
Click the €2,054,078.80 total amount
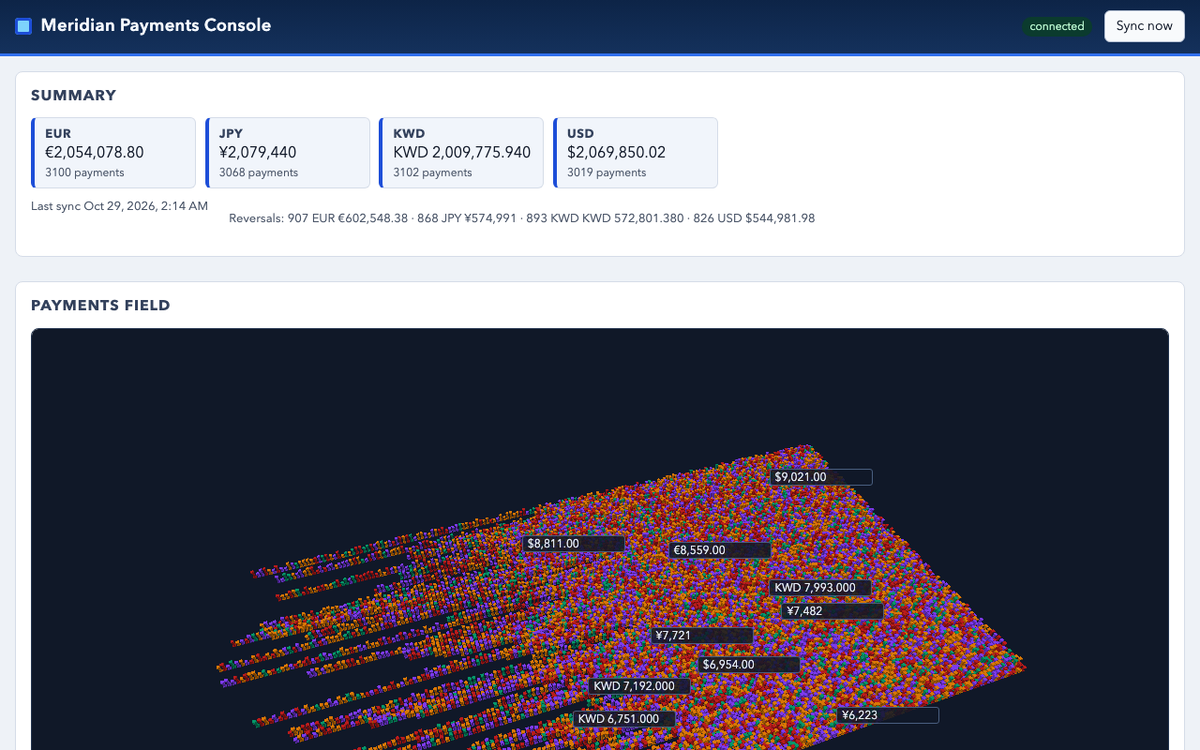click(x=94, y=153)
